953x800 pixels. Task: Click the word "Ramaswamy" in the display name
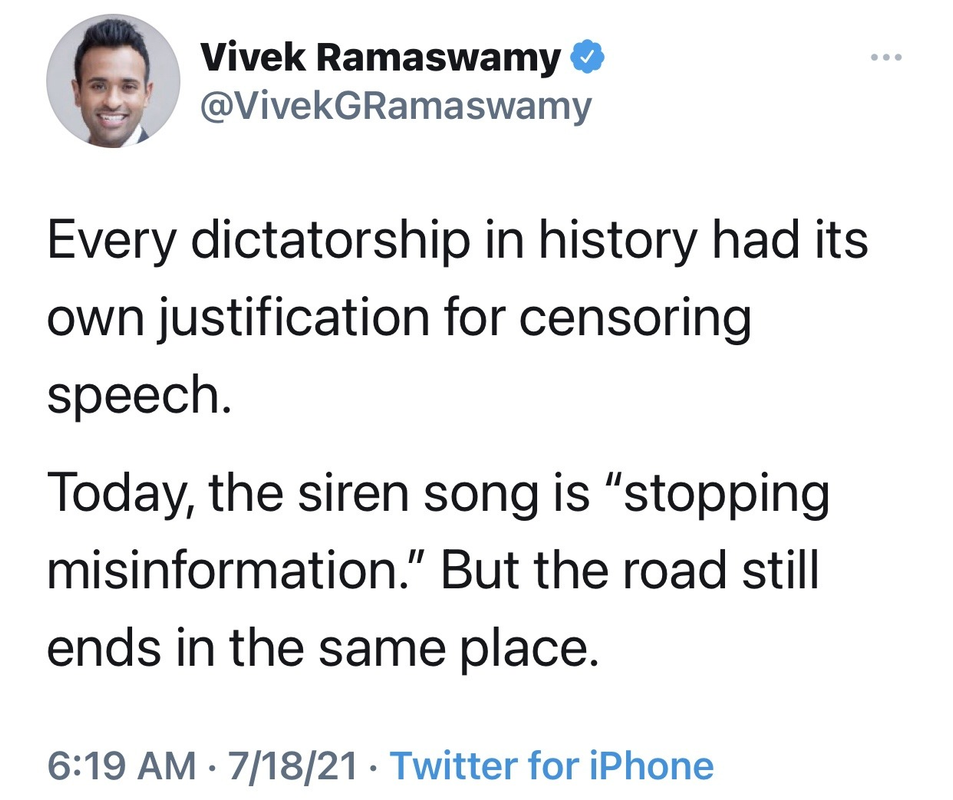438,59
